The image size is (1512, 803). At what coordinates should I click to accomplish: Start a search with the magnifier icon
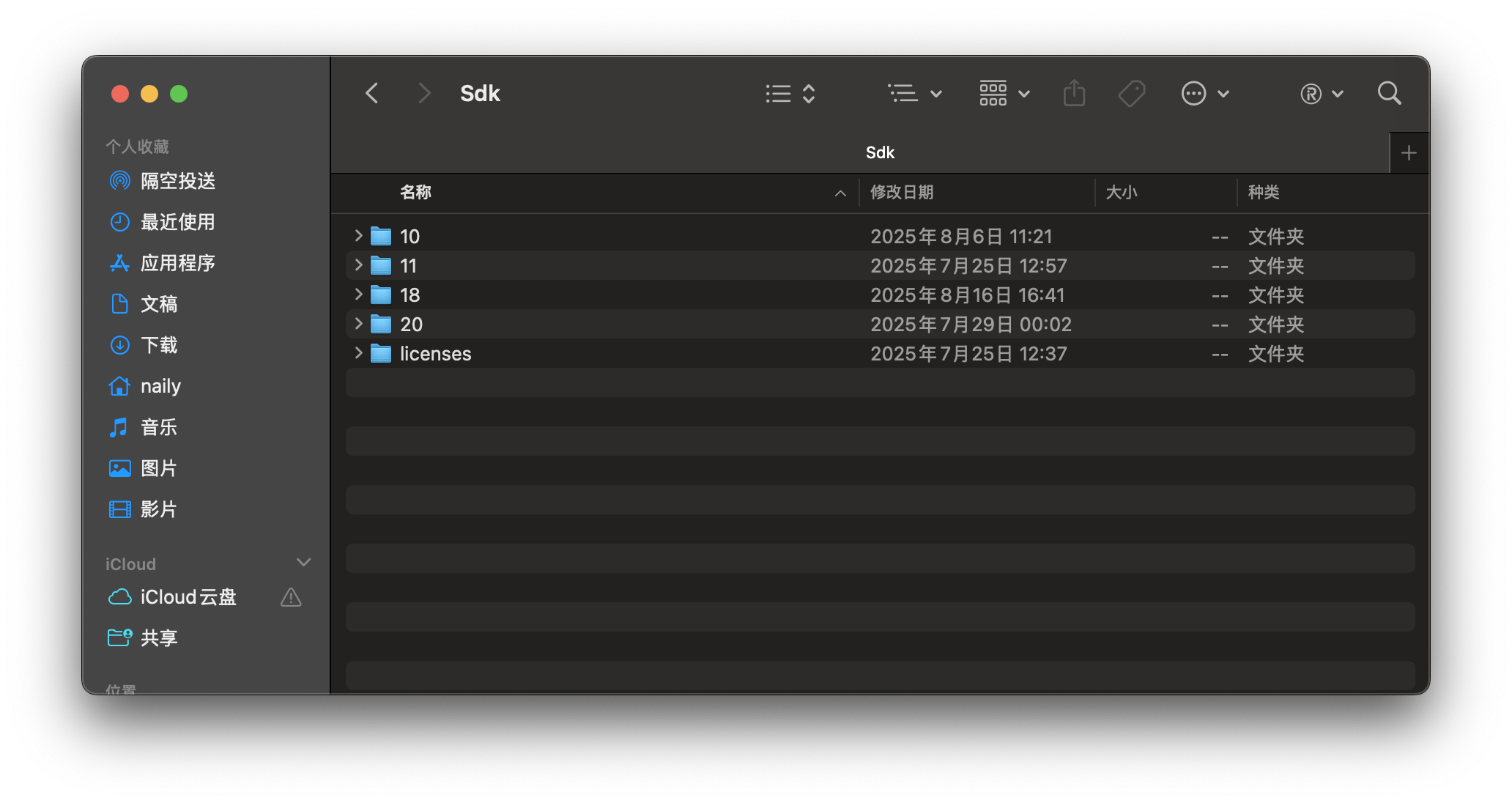[x=1389, y=93]
